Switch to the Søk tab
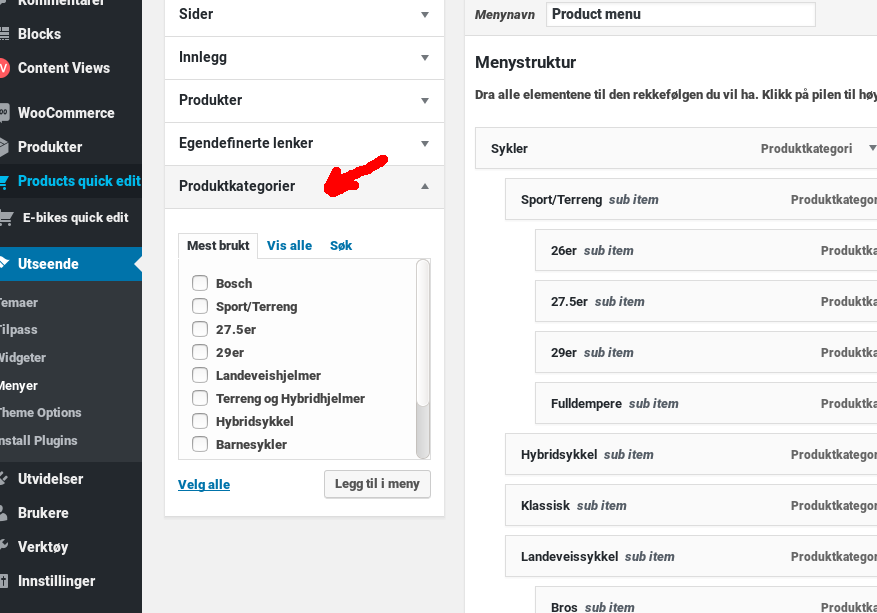Screen dimensions: 877x613 coord(341,246)
